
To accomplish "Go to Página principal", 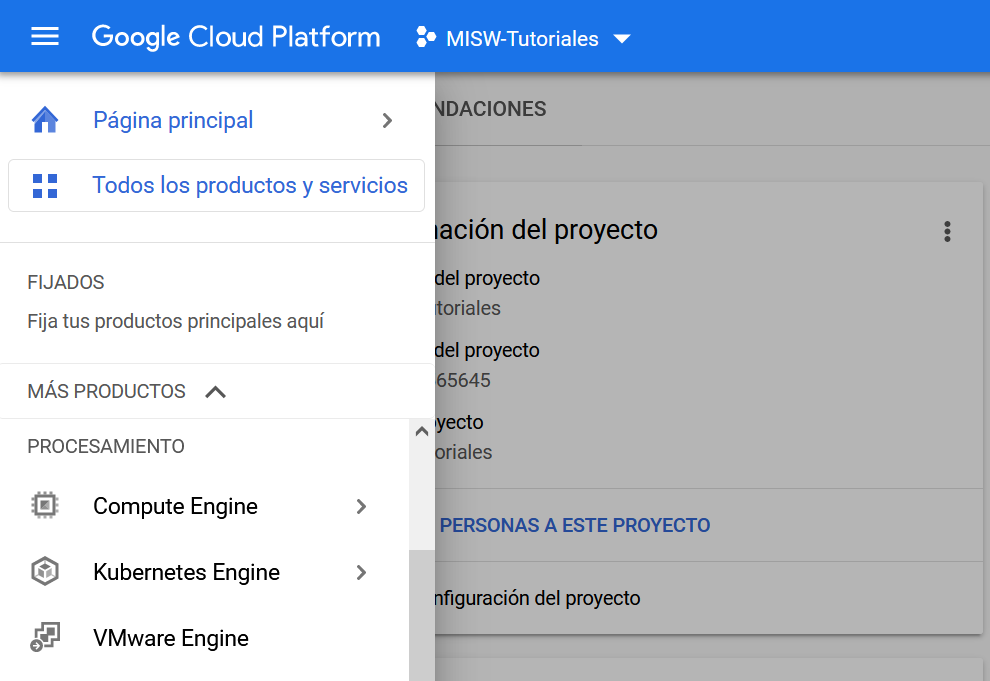I will [173, 120].
